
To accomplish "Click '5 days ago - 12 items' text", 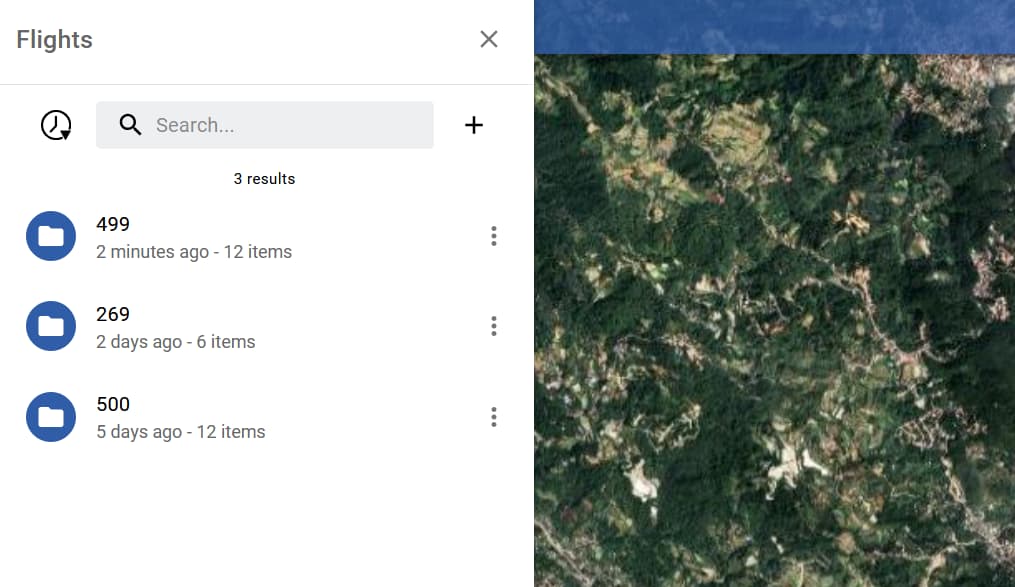I will pos(181,432).
